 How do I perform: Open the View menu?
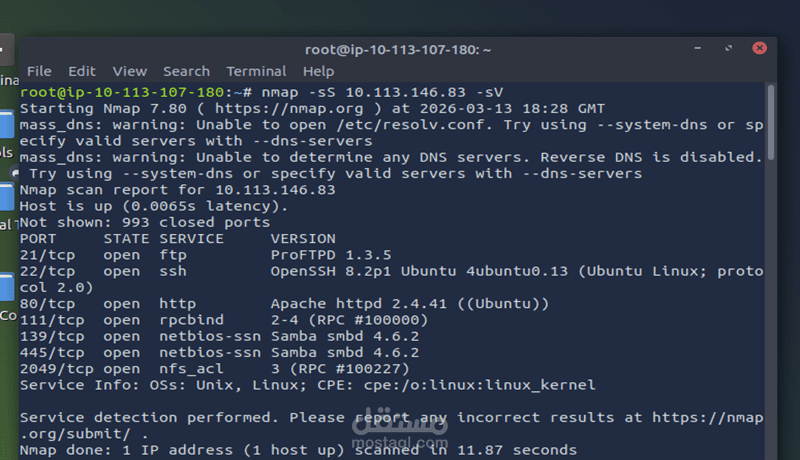pos(130,71)
